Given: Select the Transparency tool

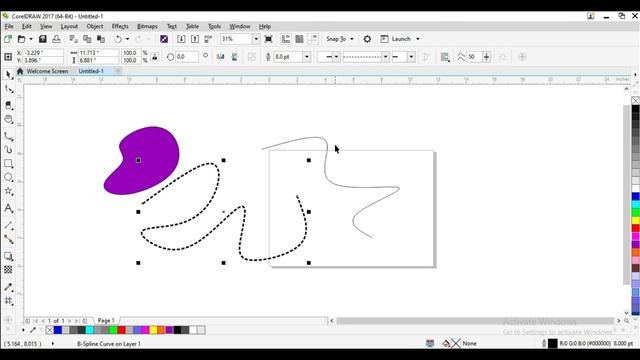Looking at the screenshot, I should coord(8,270).
